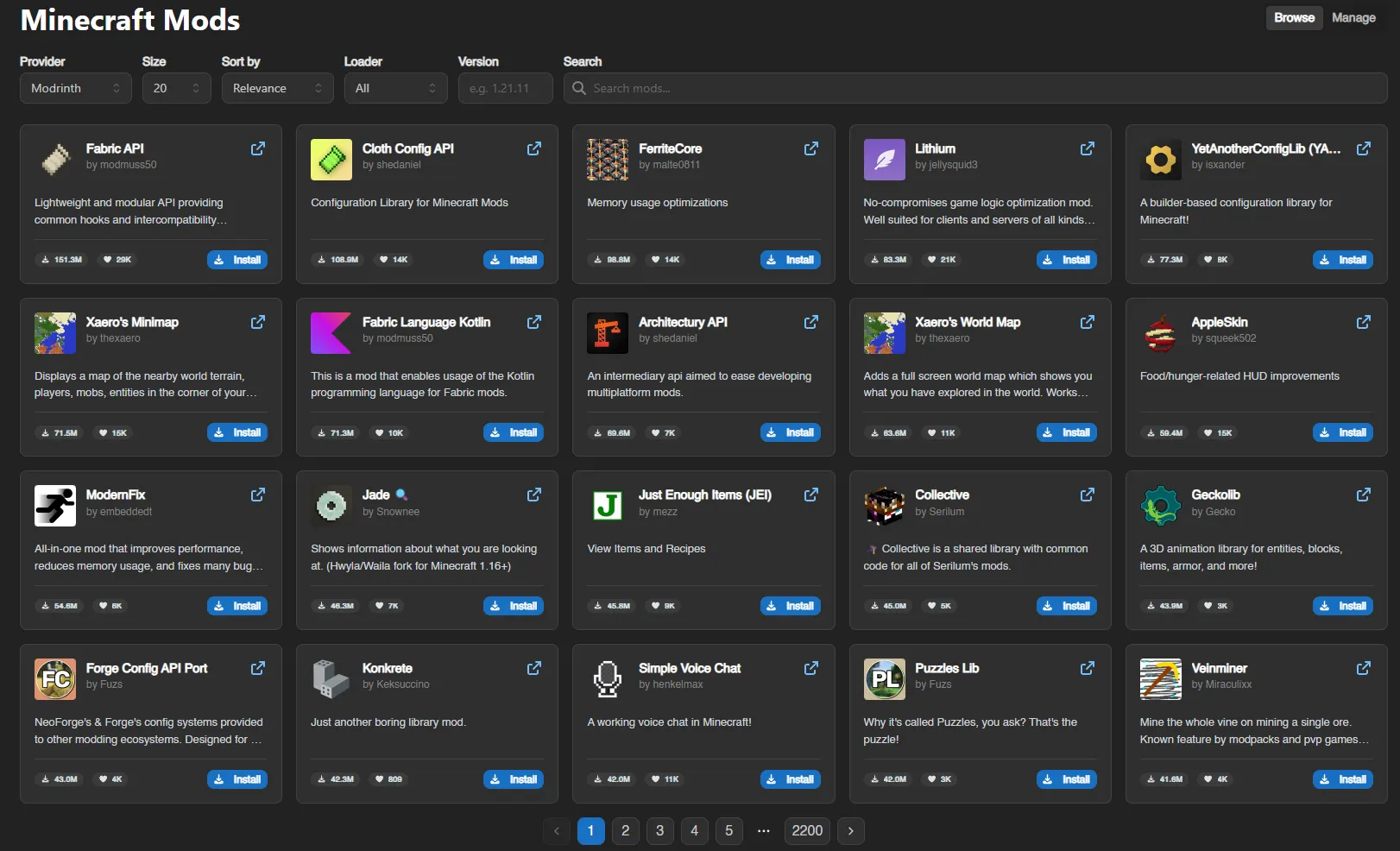
Task: Click author name 'by jellysquid3'
Action: 946,165
